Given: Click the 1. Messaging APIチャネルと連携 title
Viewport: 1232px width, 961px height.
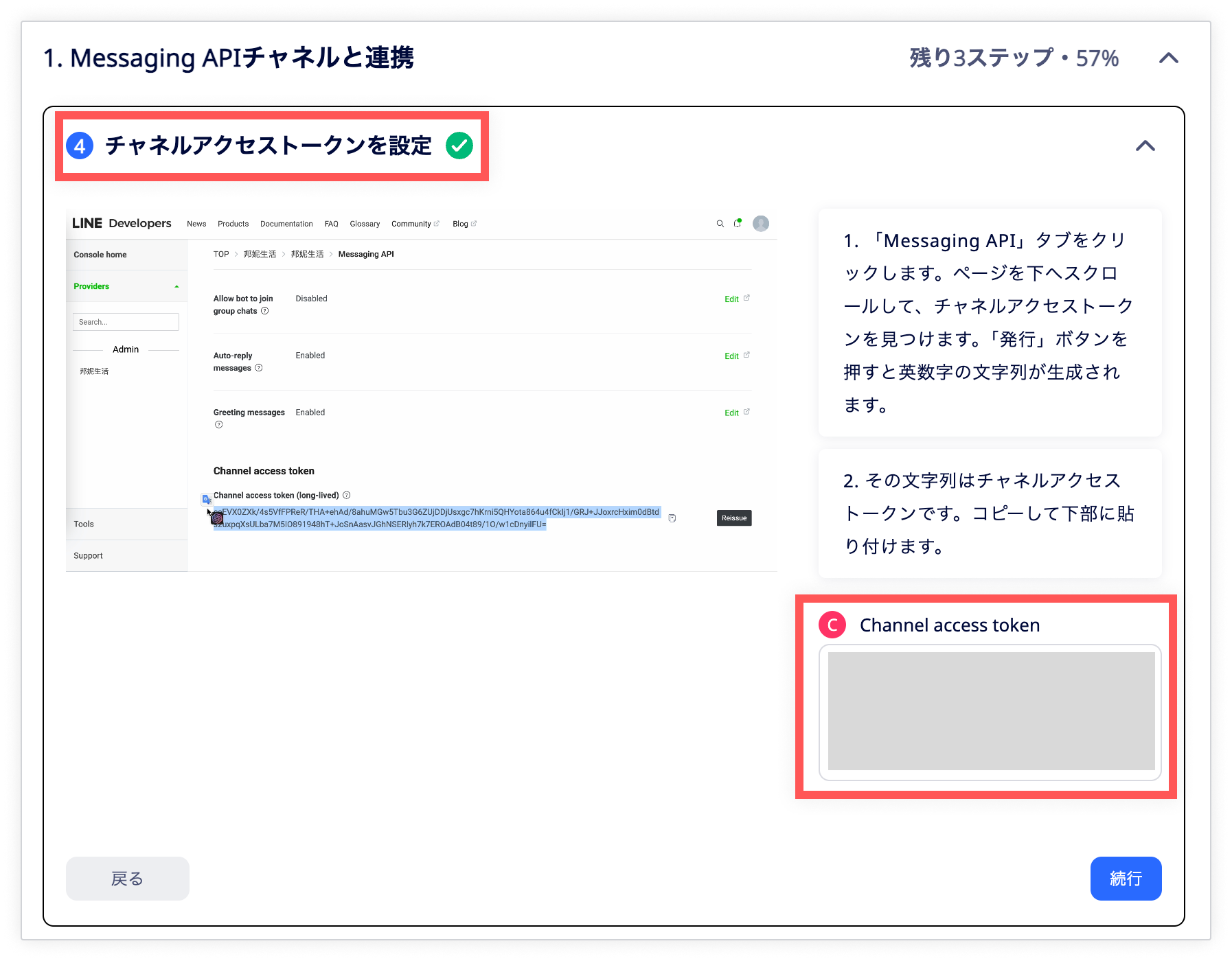Looking at the screenshot, I should [229, 58].
